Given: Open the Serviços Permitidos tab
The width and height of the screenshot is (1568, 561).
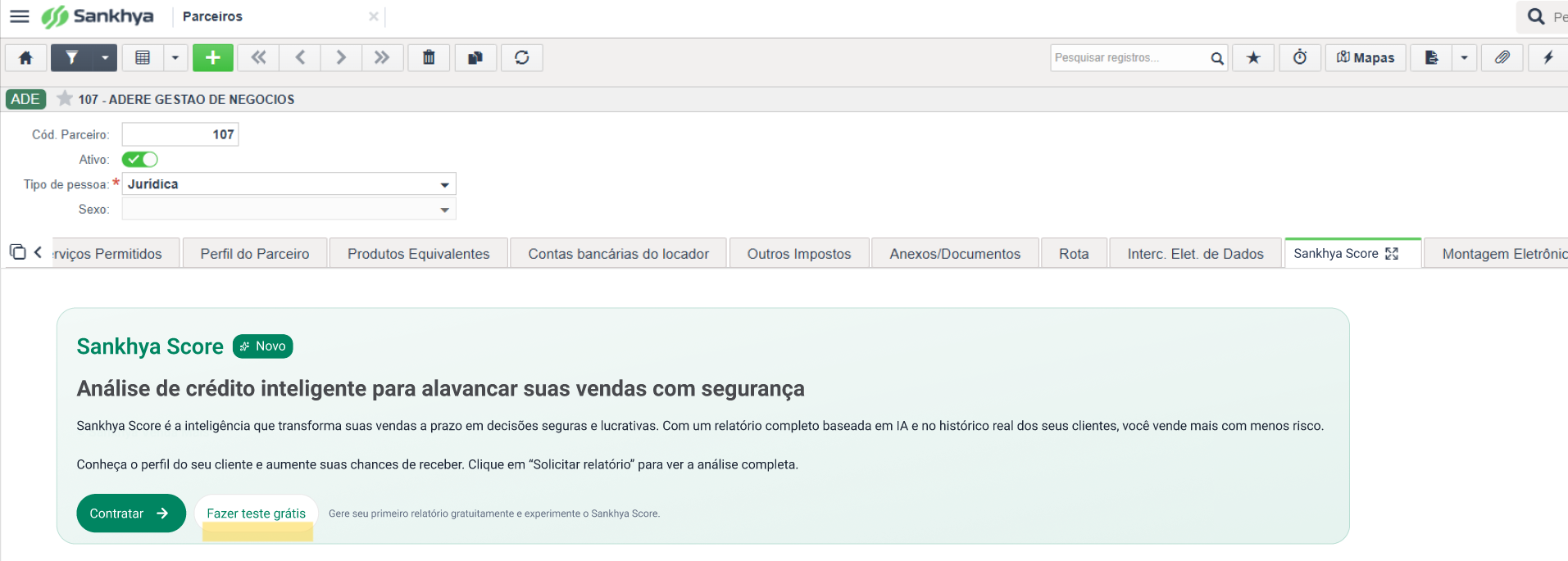Looking at the screenshot, I should (116, 254).
